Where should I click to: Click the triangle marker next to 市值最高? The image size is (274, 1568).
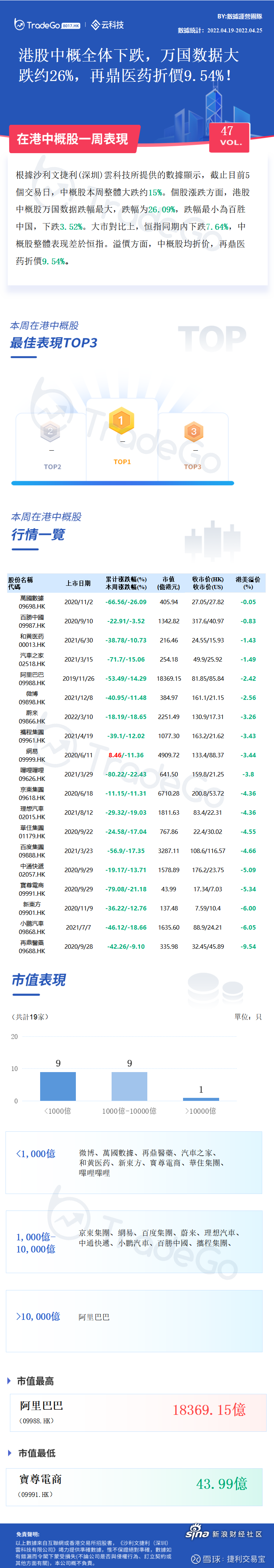pos(9,1381)
